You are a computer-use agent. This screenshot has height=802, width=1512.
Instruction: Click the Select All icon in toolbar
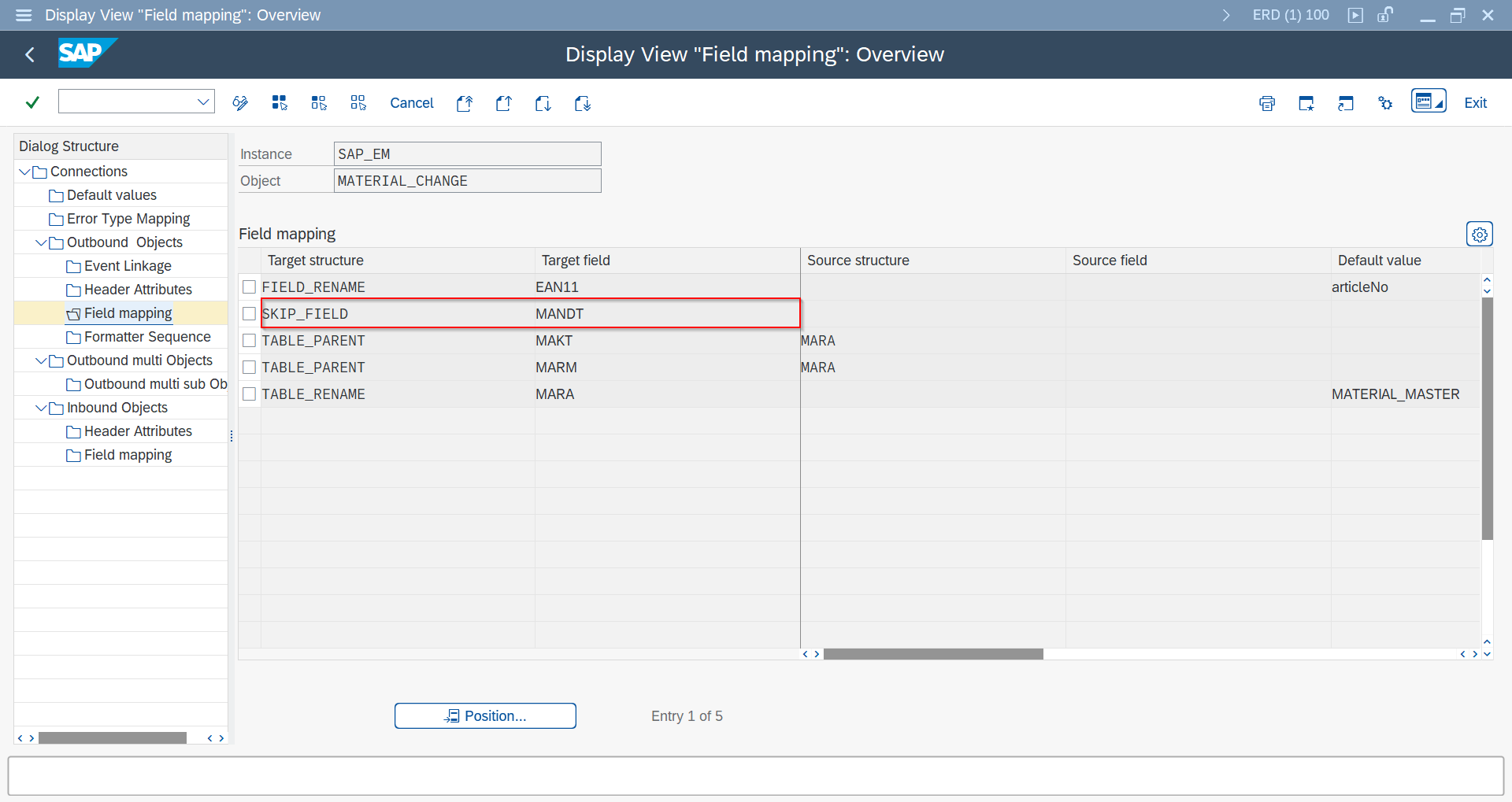(280, 103)
